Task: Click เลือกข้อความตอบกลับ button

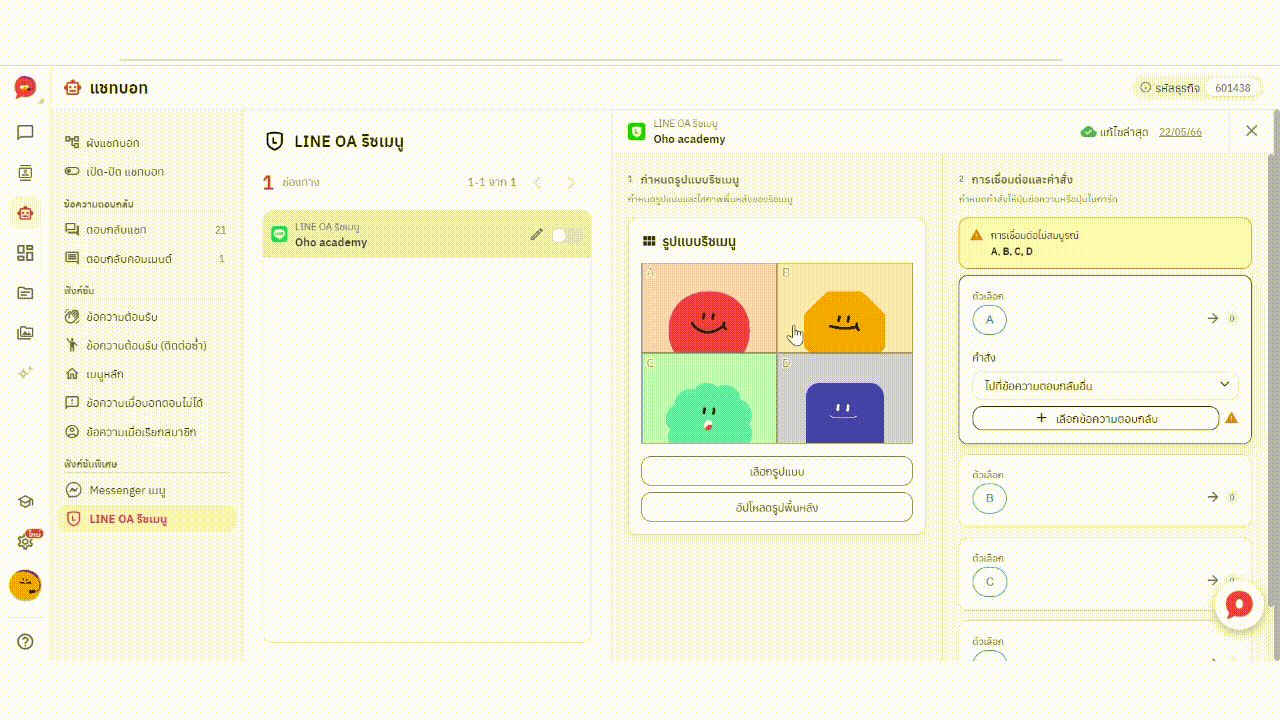Action: point(1095,418)
